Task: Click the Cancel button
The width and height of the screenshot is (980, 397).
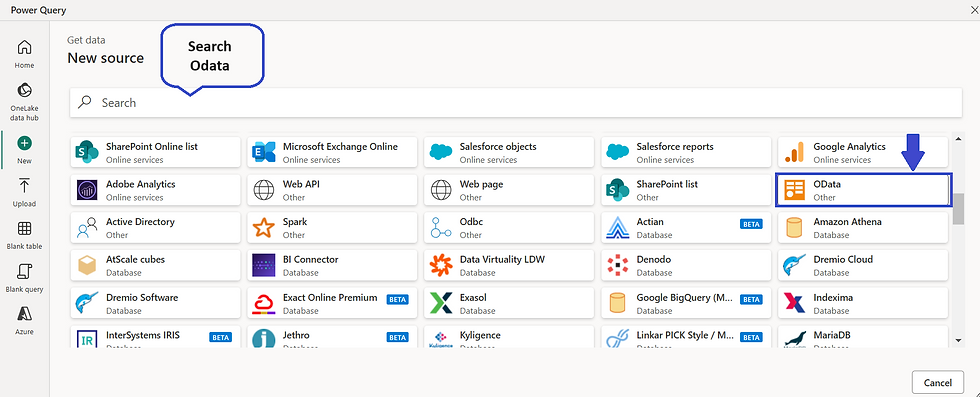Action: pos(938,383)
